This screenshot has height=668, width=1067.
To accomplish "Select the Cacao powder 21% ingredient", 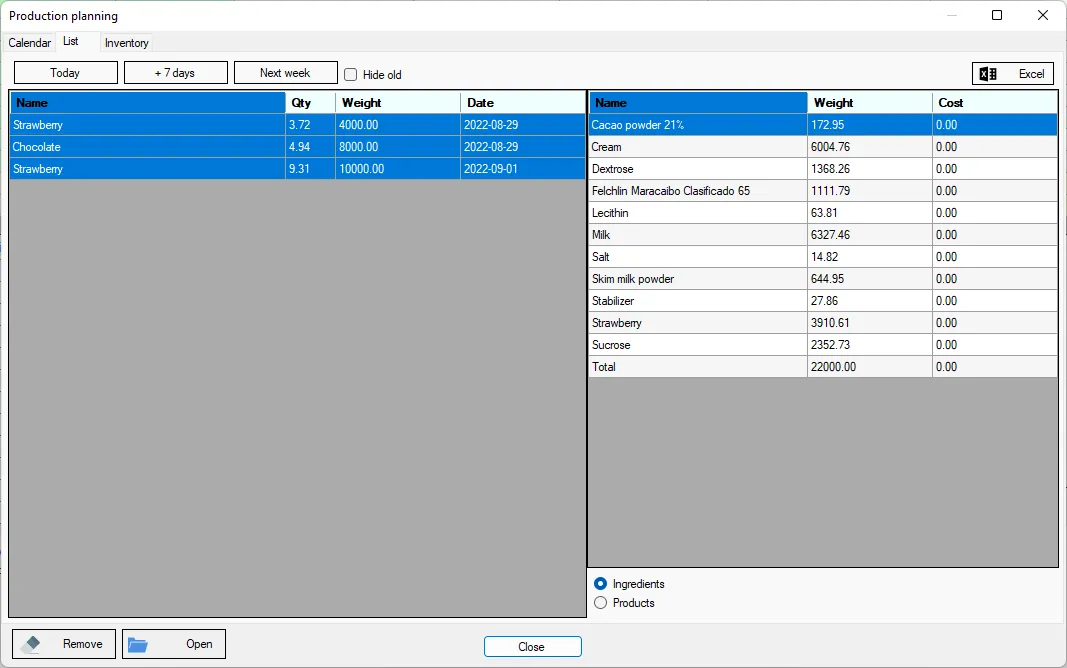I will (823, 125).
